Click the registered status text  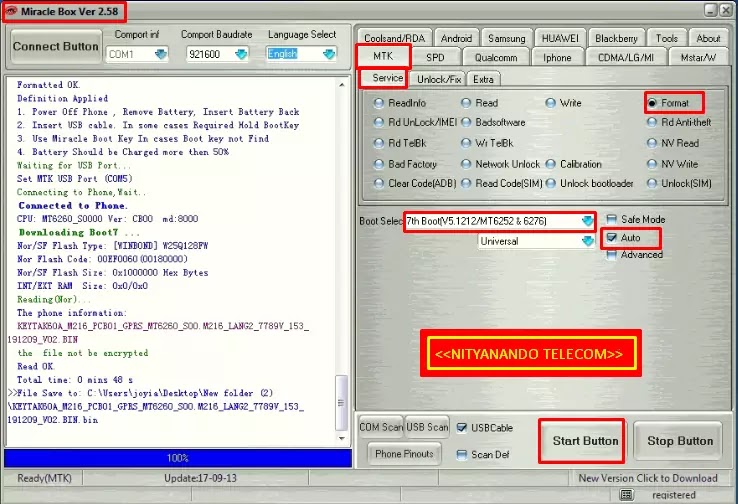[x=674, y=495]
